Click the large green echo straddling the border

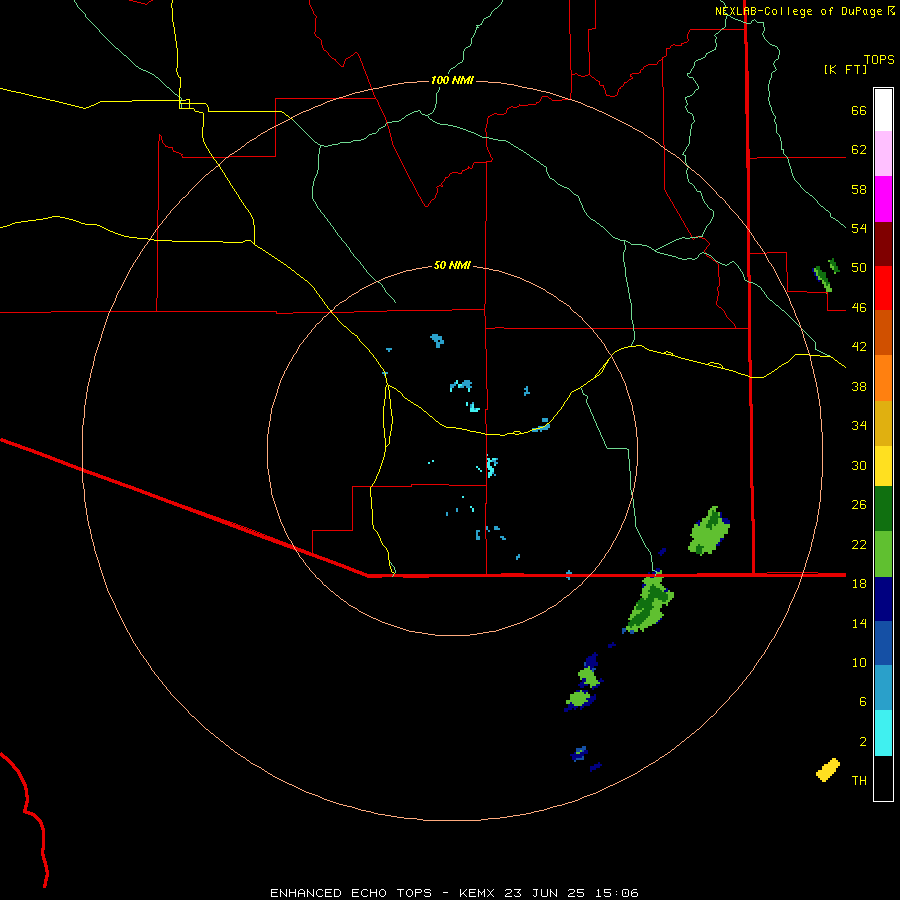tap(649, 604)
